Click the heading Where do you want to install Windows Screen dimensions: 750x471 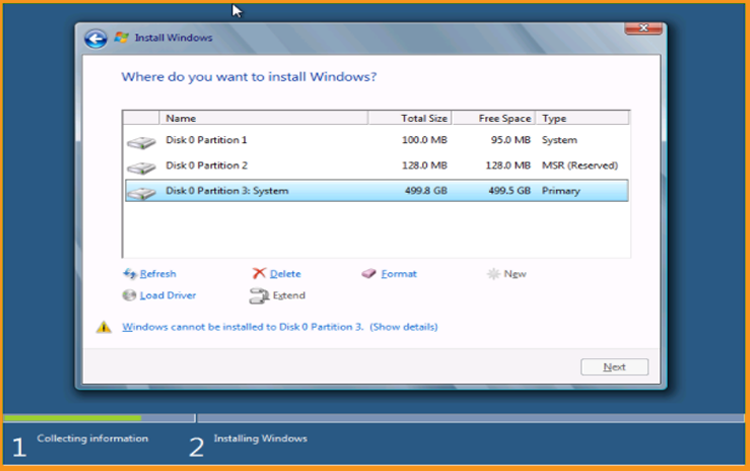(249, 77)
